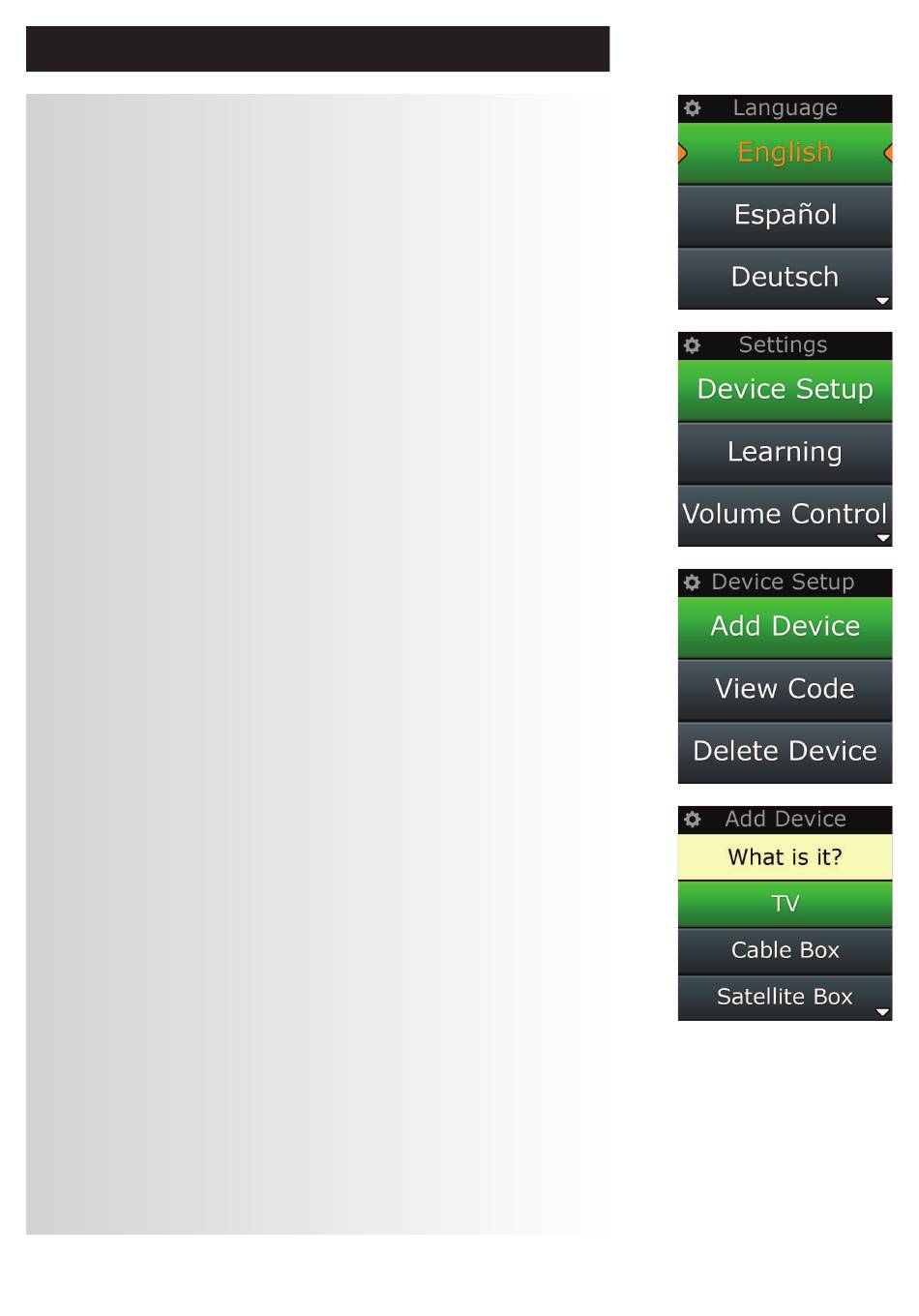Pick TV as the device type
The height and width of the screenshot is (1316, 919).
(x=785, y=904)
